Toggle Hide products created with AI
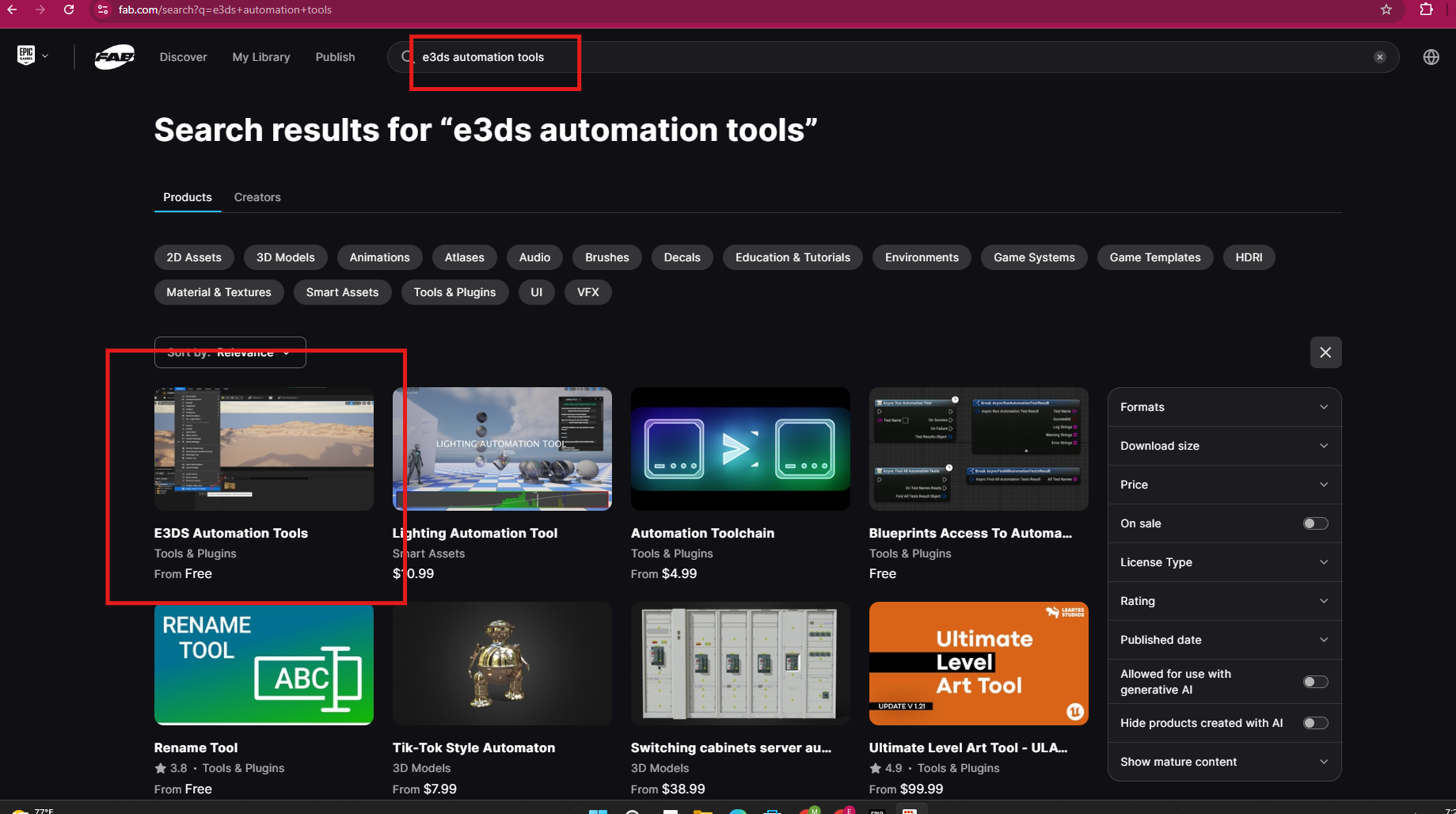 click(x=1315, y=723)
